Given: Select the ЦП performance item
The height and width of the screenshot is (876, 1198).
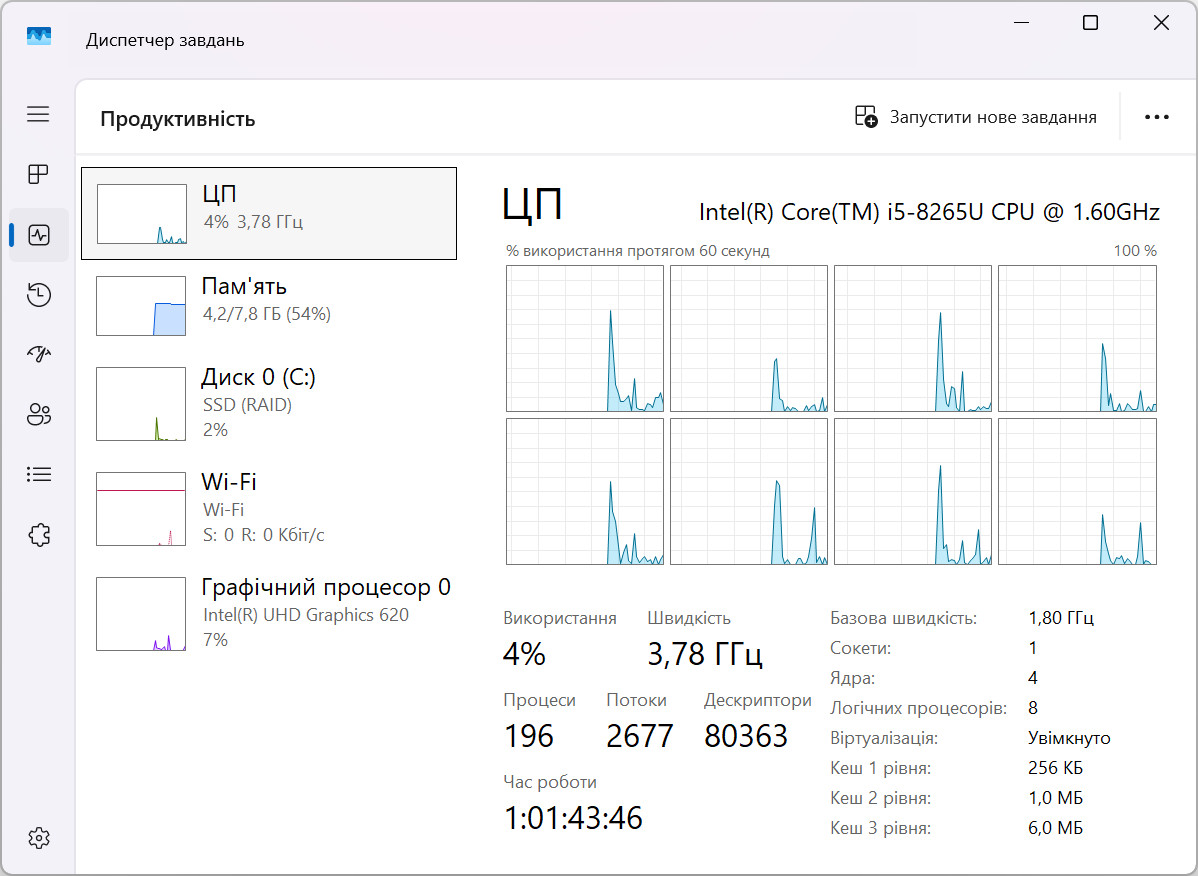Looking at the screenshot, I should coord(269,214).
